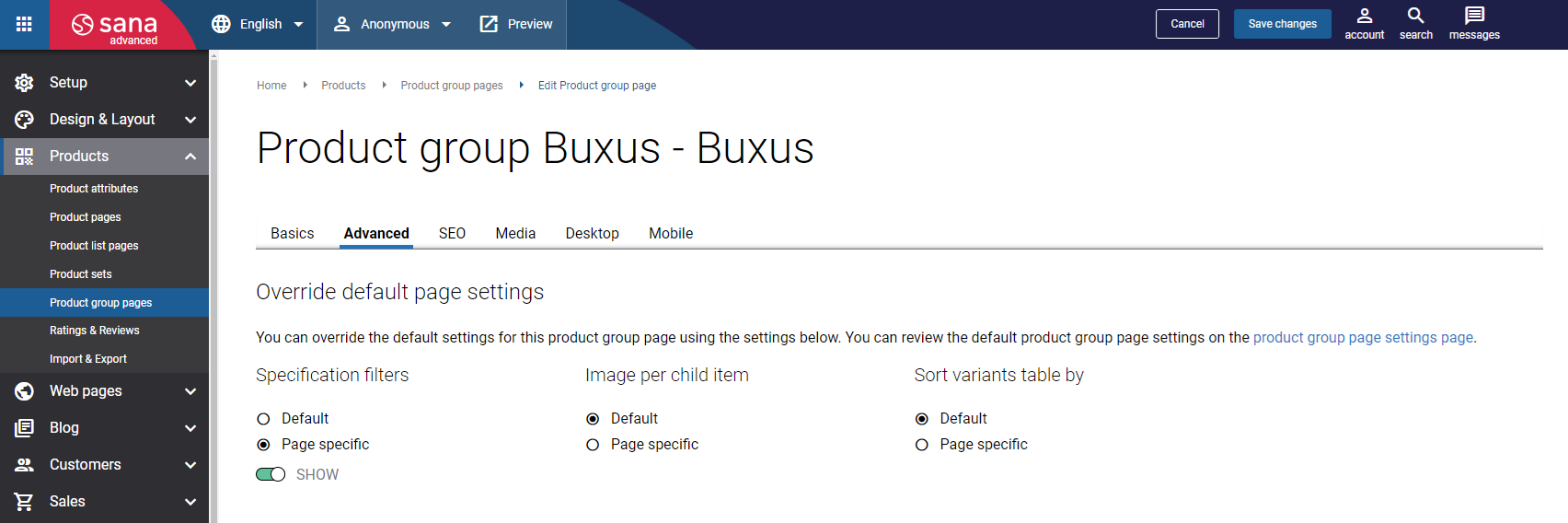Switch to the Basics tab
The height and width of the screenshot is (523, 1568).
[x=293, y=234]
